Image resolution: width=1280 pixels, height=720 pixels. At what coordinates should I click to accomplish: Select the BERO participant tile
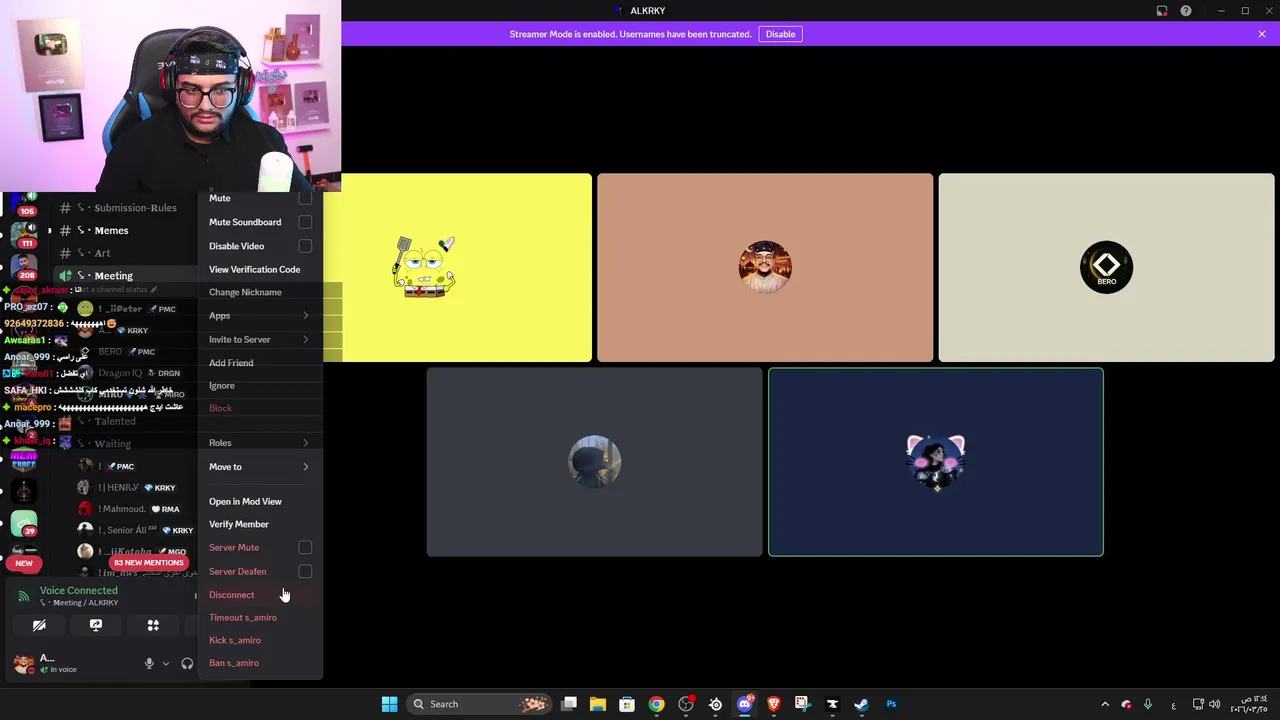click(1106, 267)
